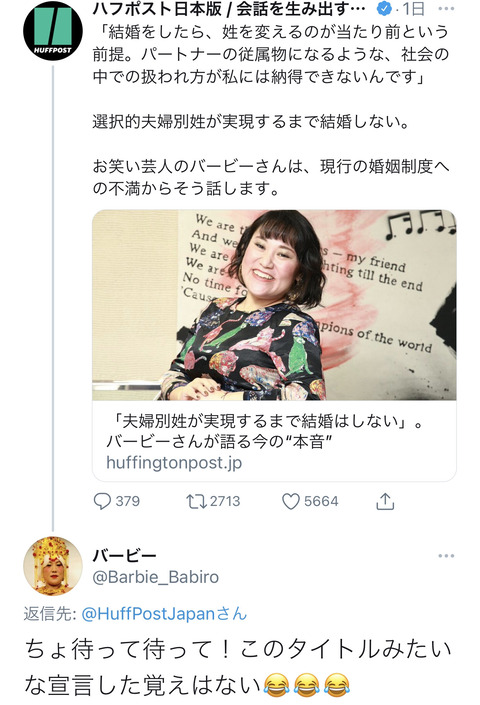Viewport: 480px width, 705px height.
Task: Open the HuffPost profile avatar
Action: [53, 30]
